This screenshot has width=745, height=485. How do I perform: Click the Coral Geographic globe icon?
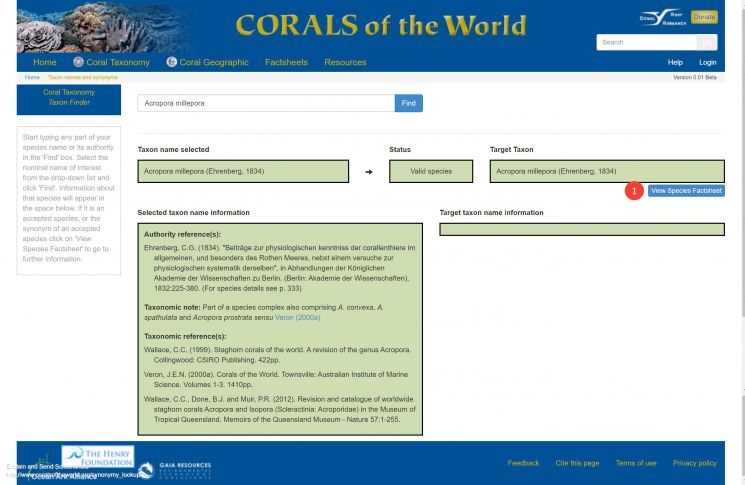pyautogui.click(x=172, y=62)
